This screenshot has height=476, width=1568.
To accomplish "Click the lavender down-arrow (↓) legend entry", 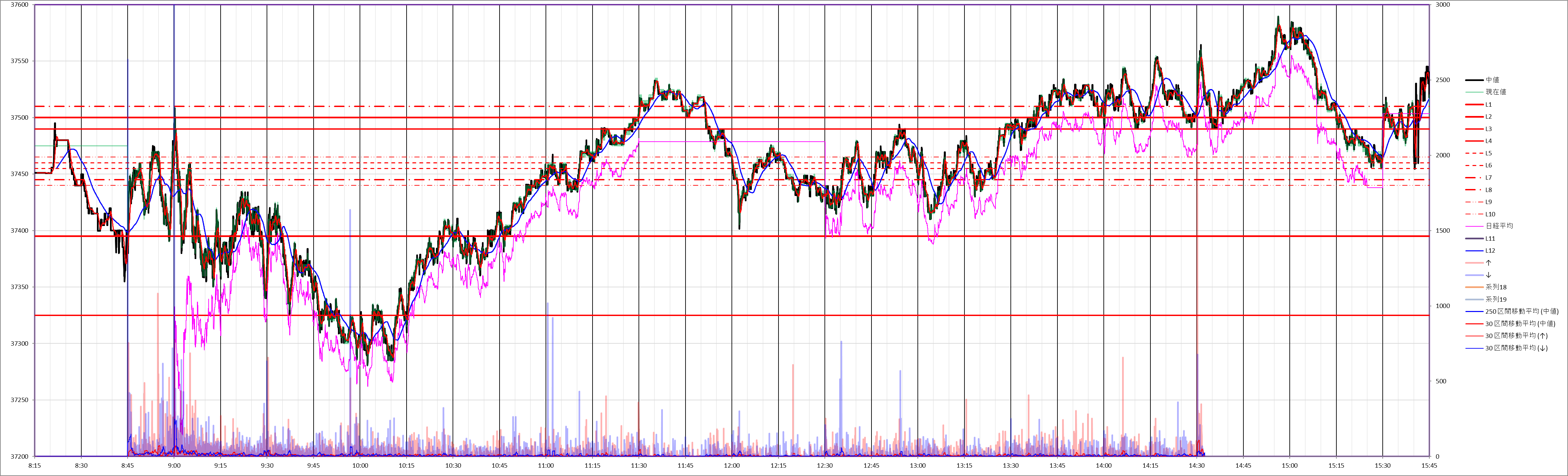I will (x=1479, y=275).
